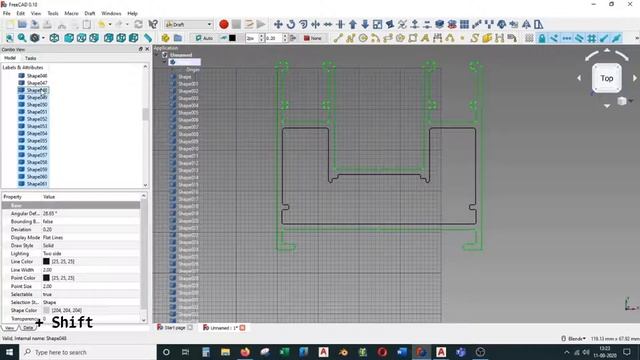Select the Draft Rectangle tool
This screenshot has height=360, width=640.
[413, 38]
